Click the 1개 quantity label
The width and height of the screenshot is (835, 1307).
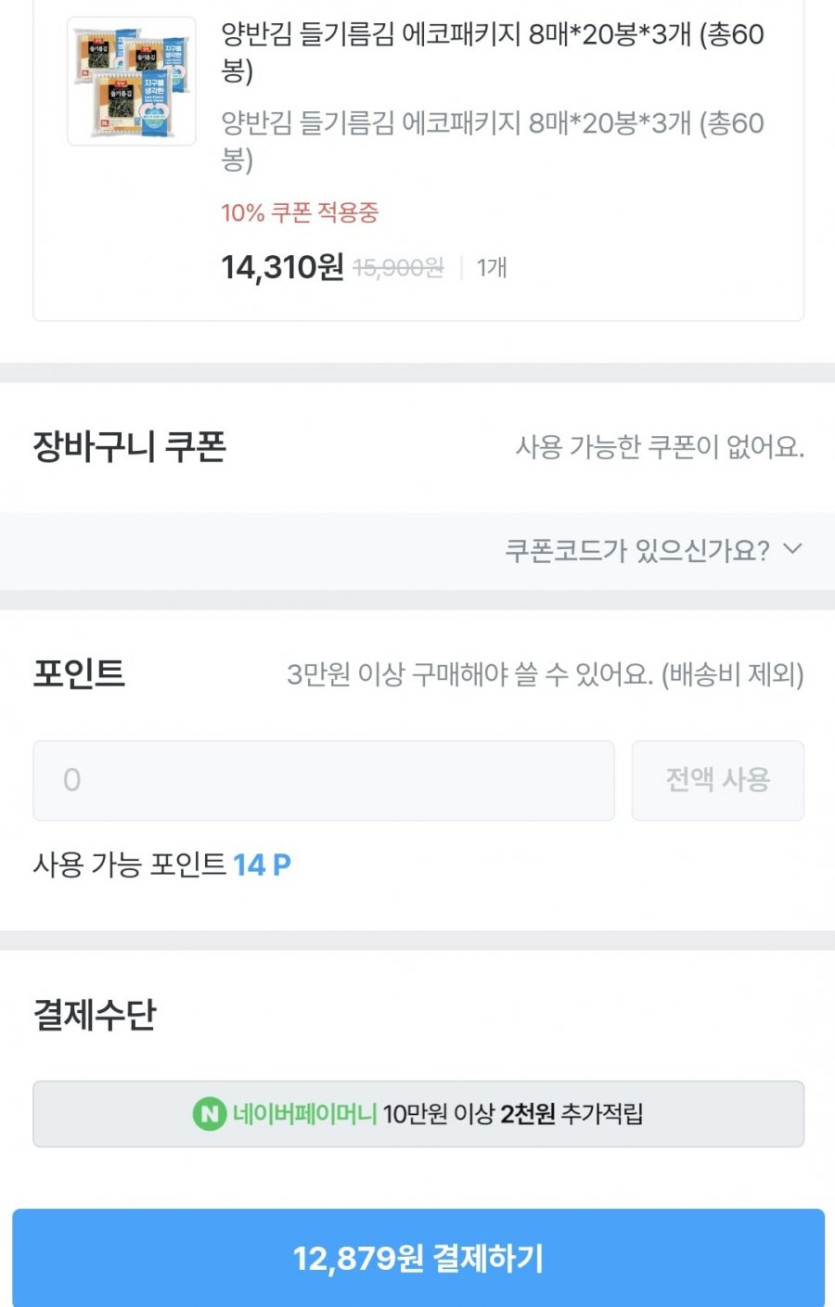(x=491, y=268)
